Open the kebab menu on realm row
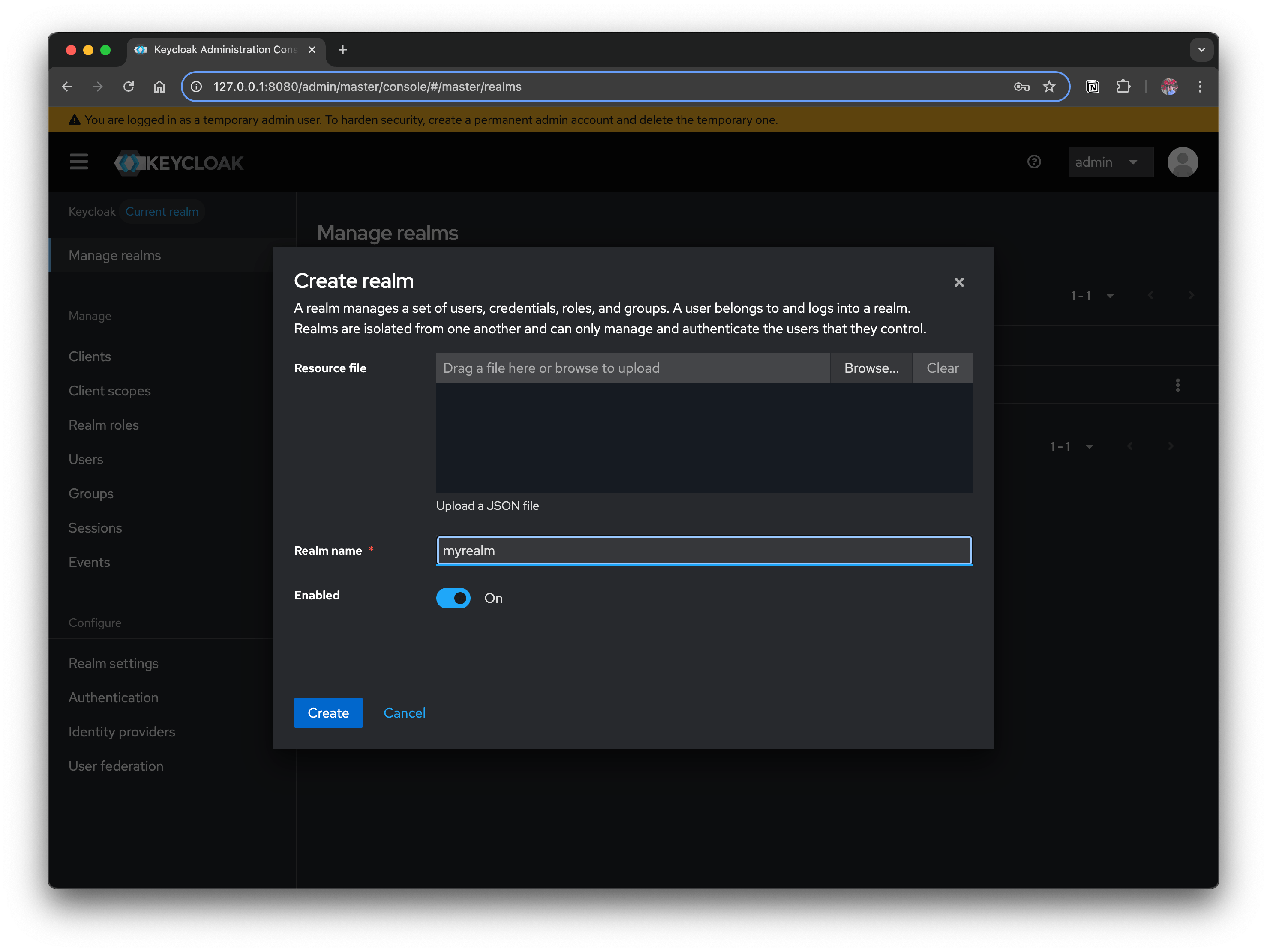Image resolution: width=1267 pixels, height=952 pixels. click(x=1177, y=385)
